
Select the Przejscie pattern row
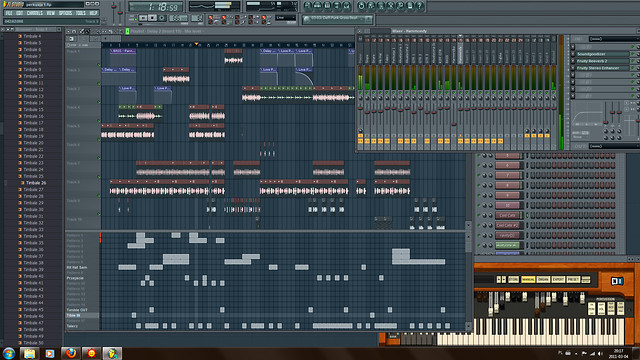point(82,278)
